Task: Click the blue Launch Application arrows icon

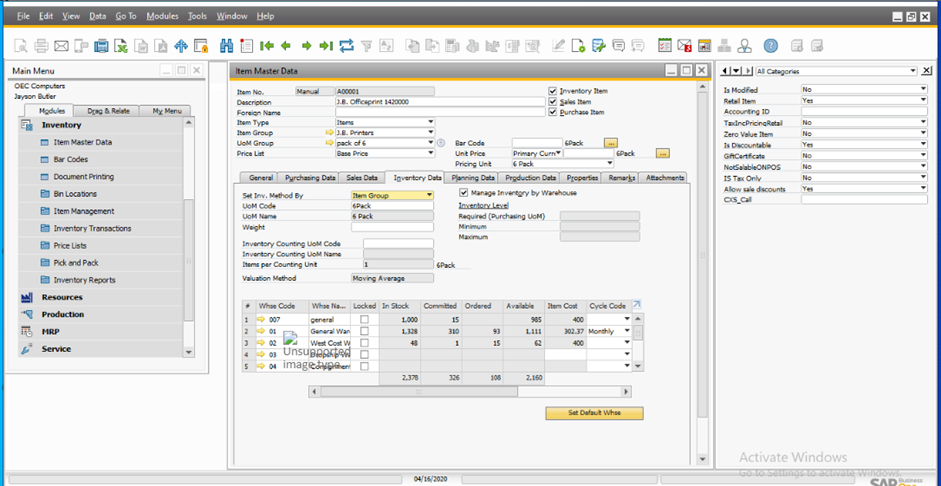Action: coord(181,46)
